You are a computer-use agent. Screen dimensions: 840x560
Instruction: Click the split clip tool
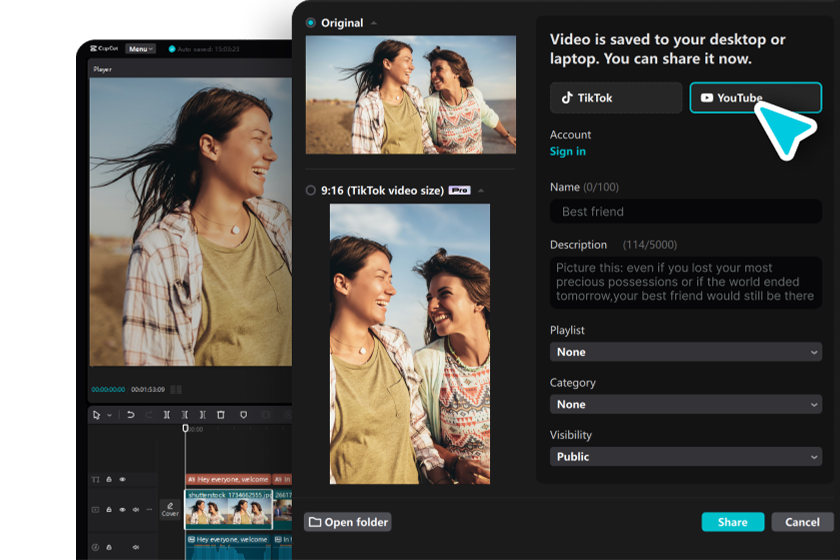(167, 415)
